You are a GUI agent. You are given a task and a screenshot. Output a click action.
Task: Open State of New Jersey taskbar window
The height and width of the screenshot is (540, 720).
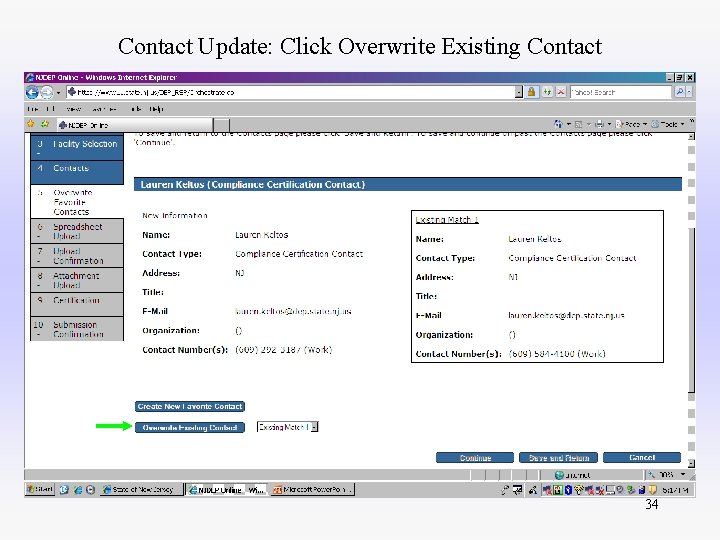tap(141, 489)
